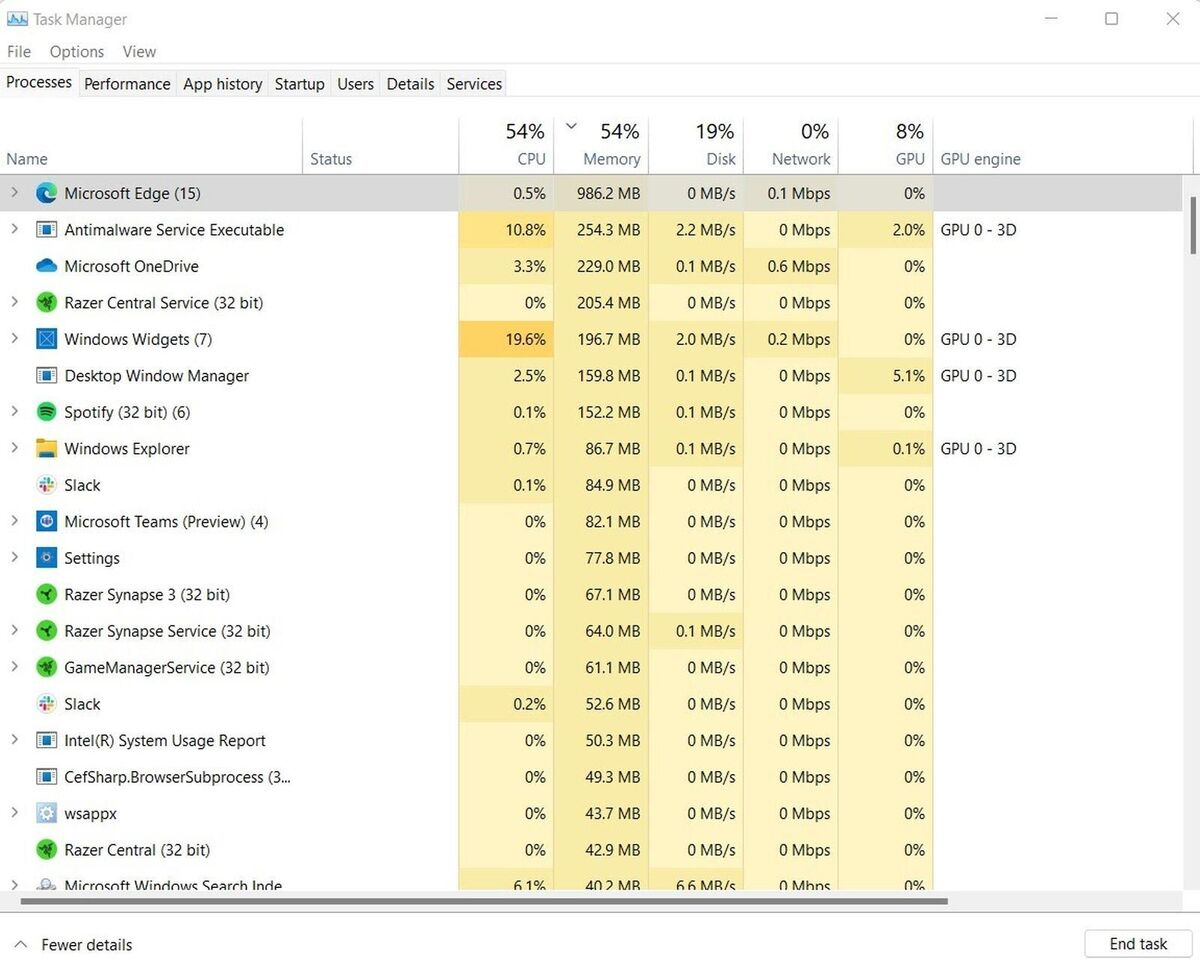Sort processes by the Disk column

[696, 145]
